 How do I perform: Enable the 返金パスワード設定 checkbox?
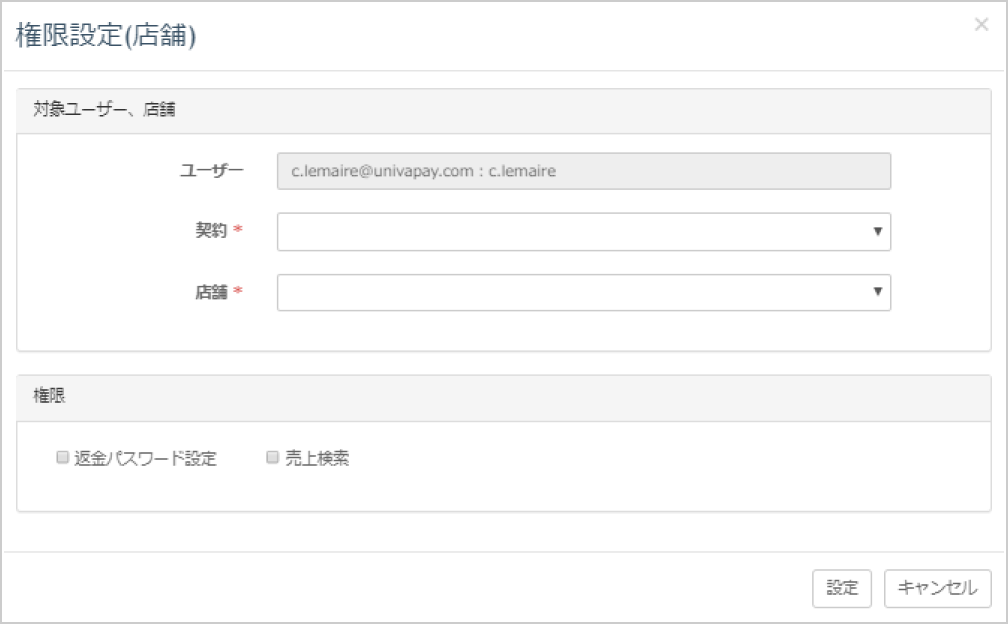[x=62, y=458]
